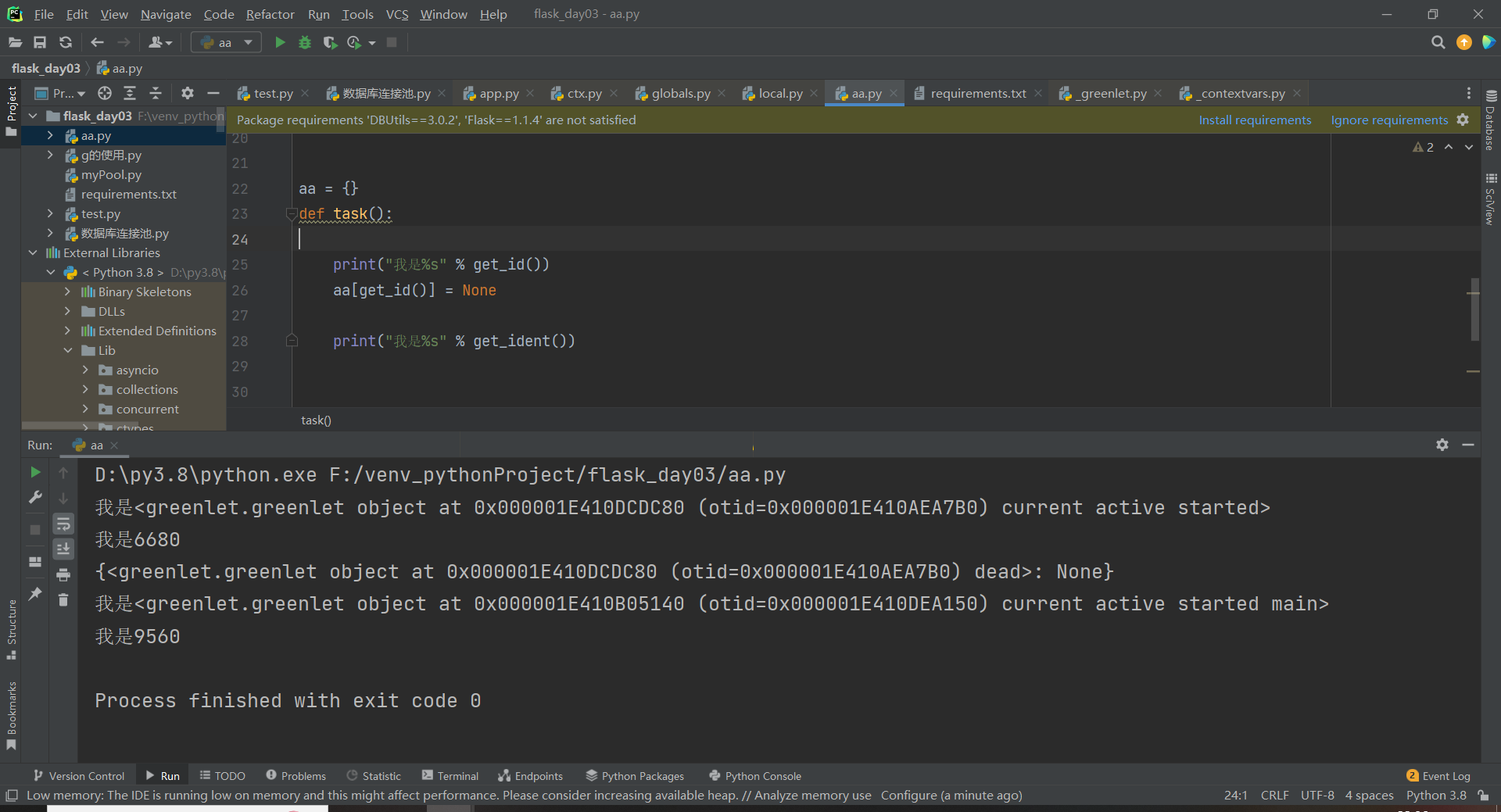The width and height of the screenshot is (1501, 812).
Task: Toggle scroll to end in console
Action: [63, 549]
